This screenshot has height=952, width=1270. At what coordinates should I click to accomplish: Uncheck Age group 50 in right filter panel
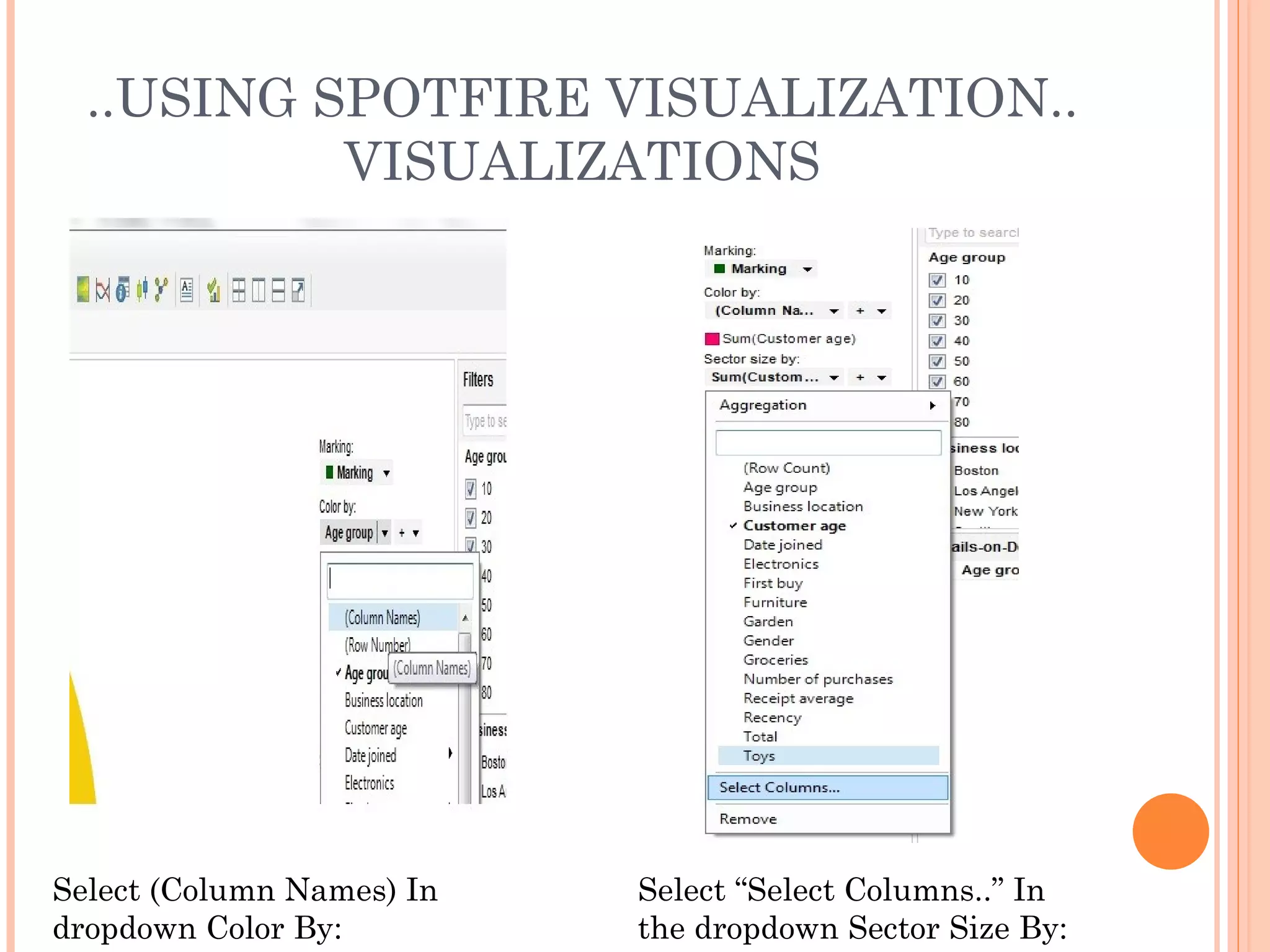coord(937,362)
